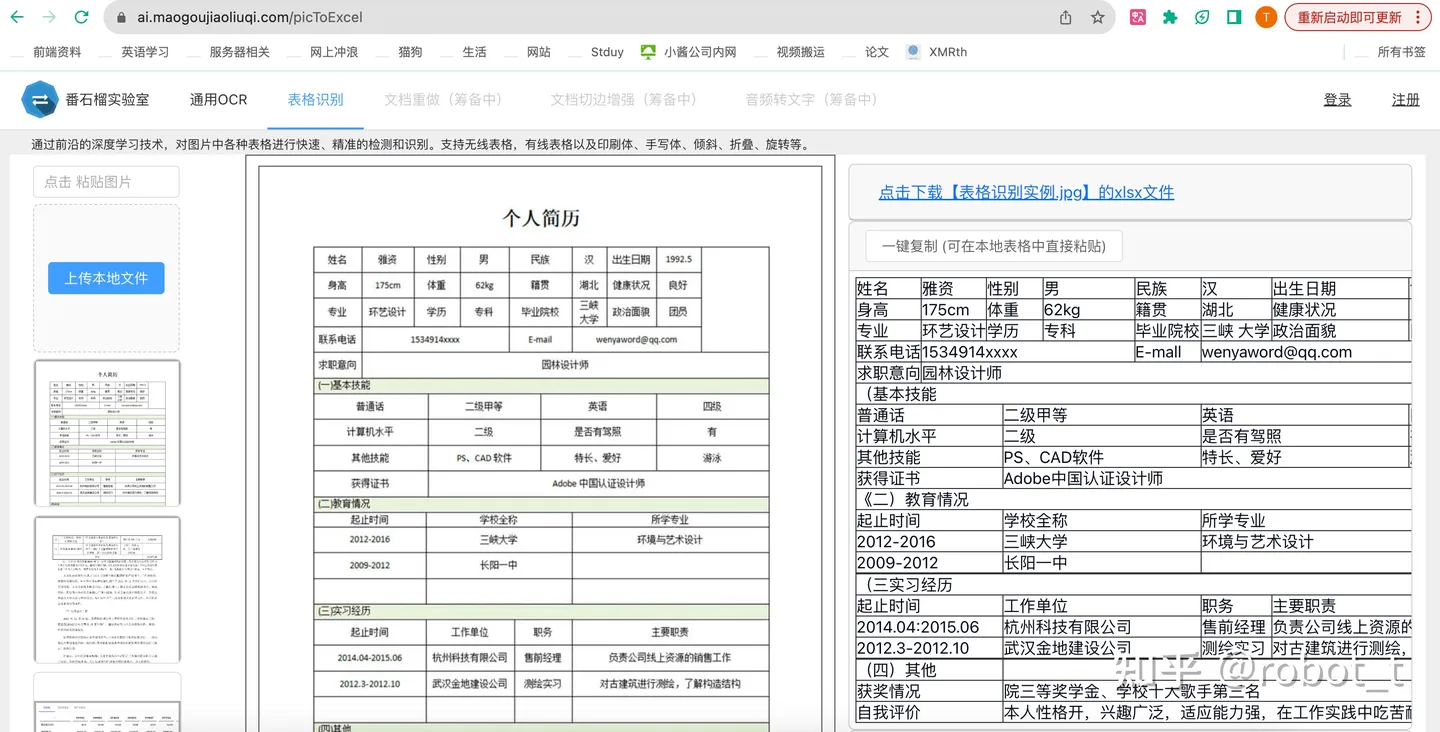Viewport: 1440px width, 732px height.
Task: Open the 前端资料 bookmark folder
Action: pyautogui.click(x=46, y=52)
